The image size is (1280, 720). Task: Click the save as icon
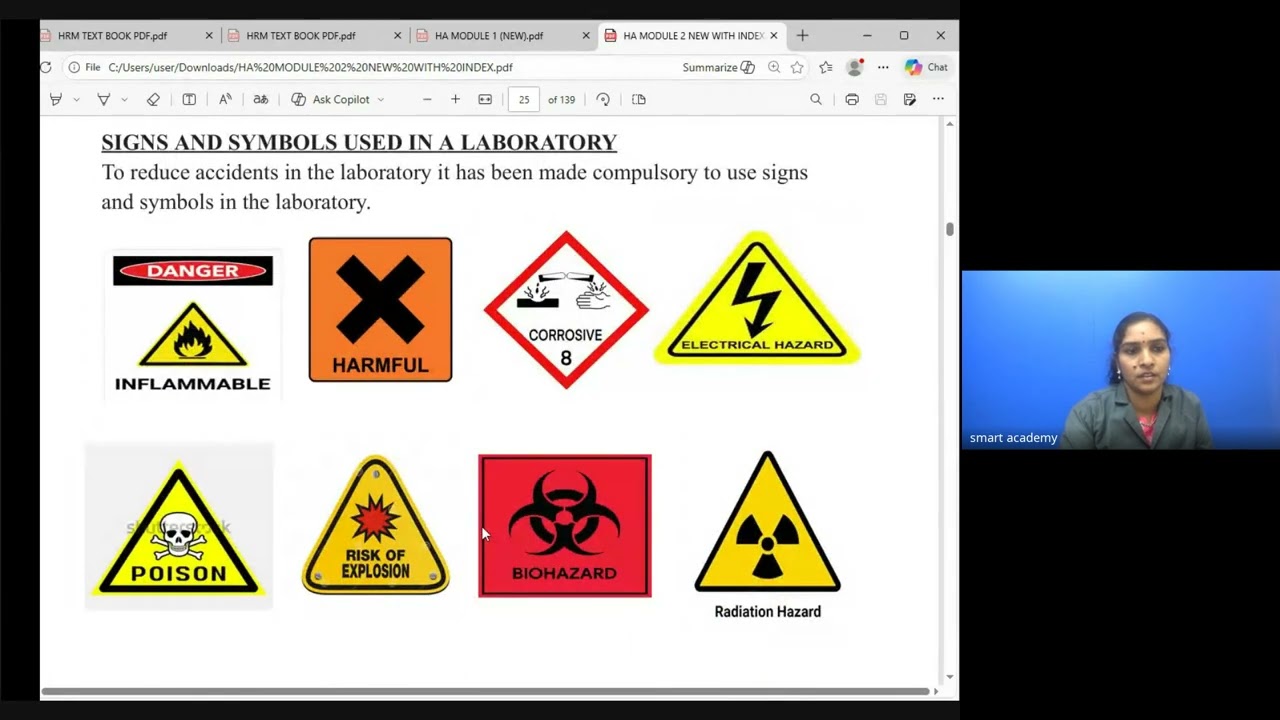click(x=909, y=99)
